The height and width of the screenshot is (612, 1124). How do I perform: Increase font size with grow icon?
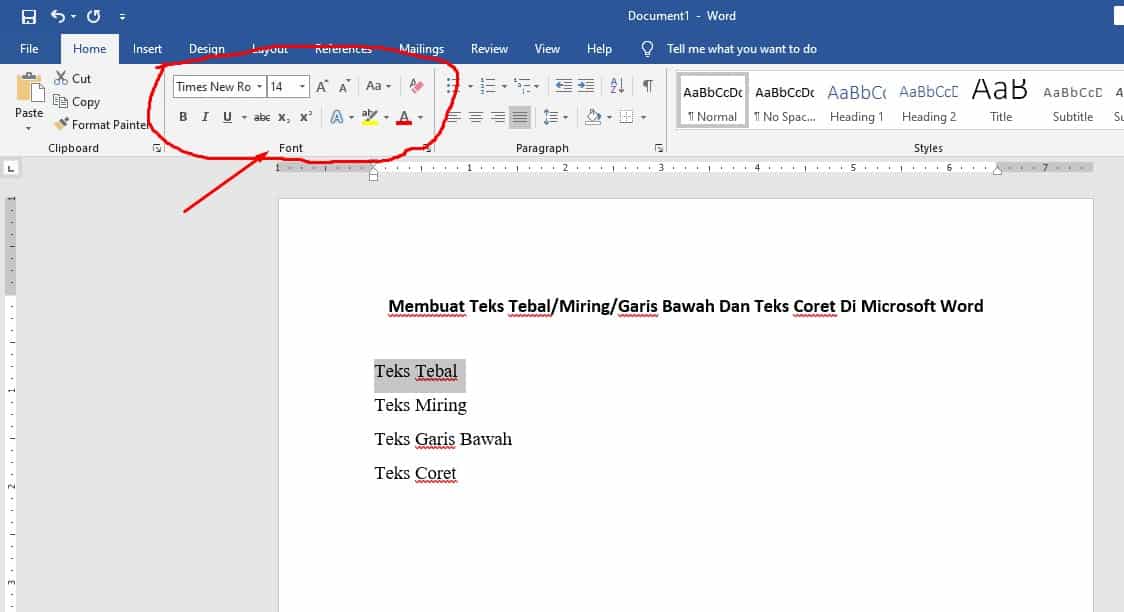(x=323, y=87)
